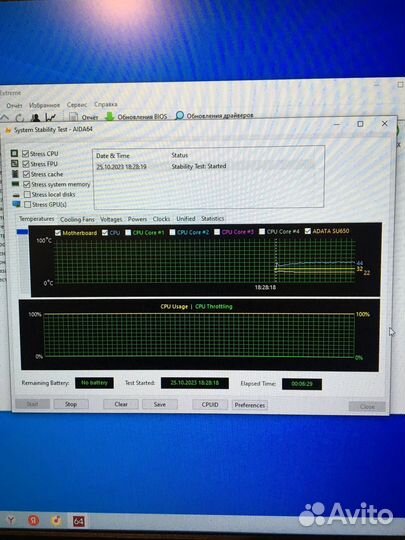Uncheck Stress CPU checkbox
The width and height of the screenshot is (405, 540).
[x=25, y=154]
